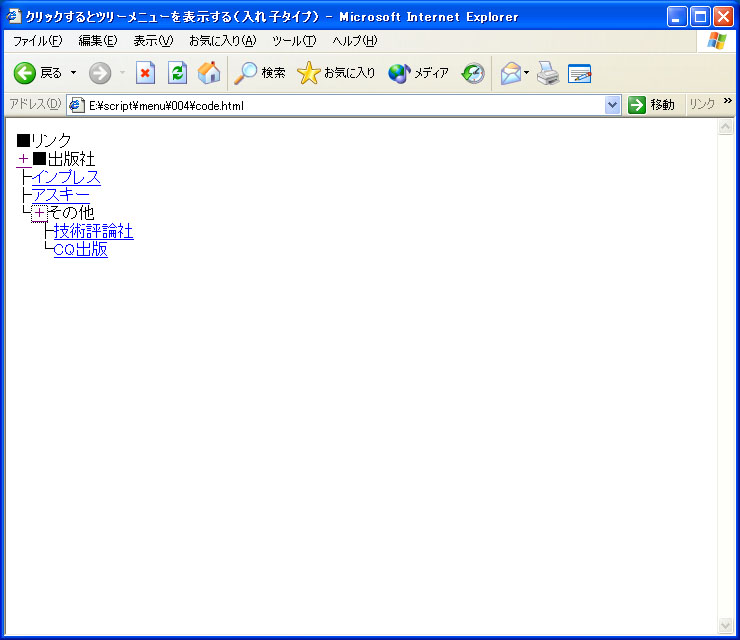Open the Forward history dropdown arrow

click(x=122, y=73)
